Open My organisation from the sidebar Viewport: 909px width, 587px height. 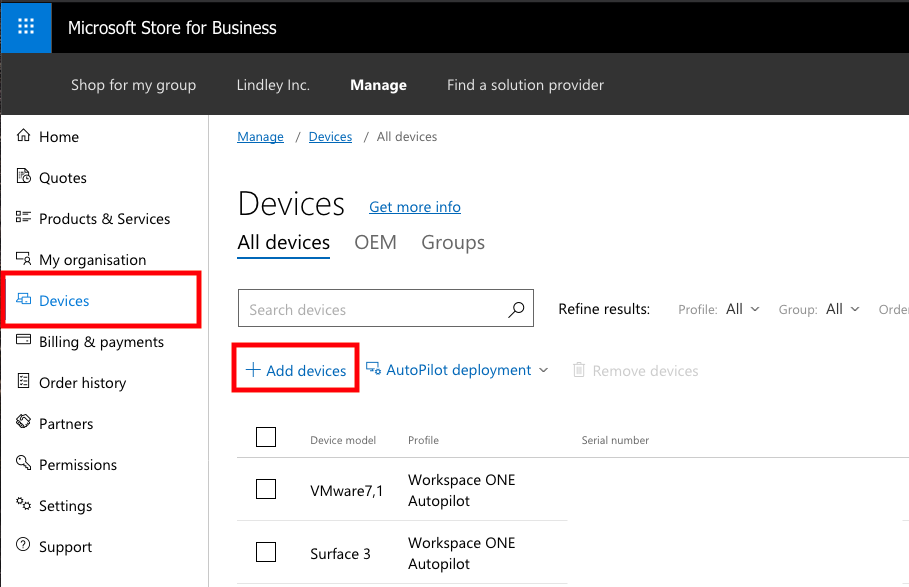click(92, 260)
